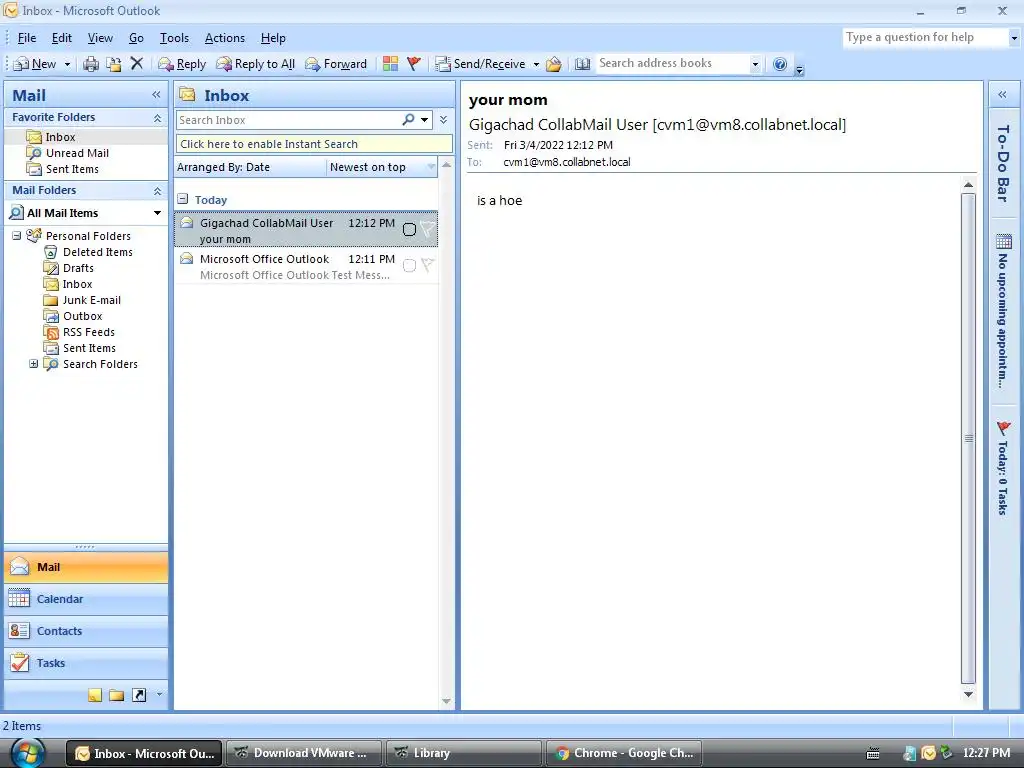The width and height of the screenshot is (1024, 768).
Task: Click envelope icon of Microsoft Office Outlook message
Action: pos(187,259)
